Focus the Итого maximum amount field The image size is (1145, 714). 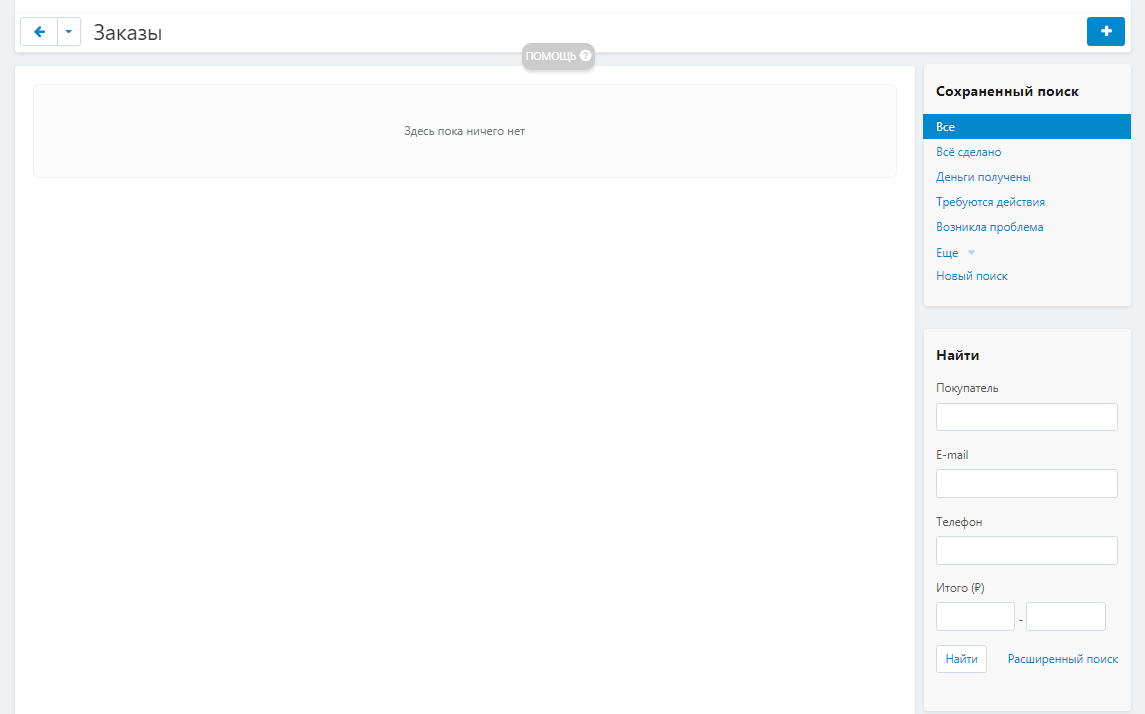1065,616
